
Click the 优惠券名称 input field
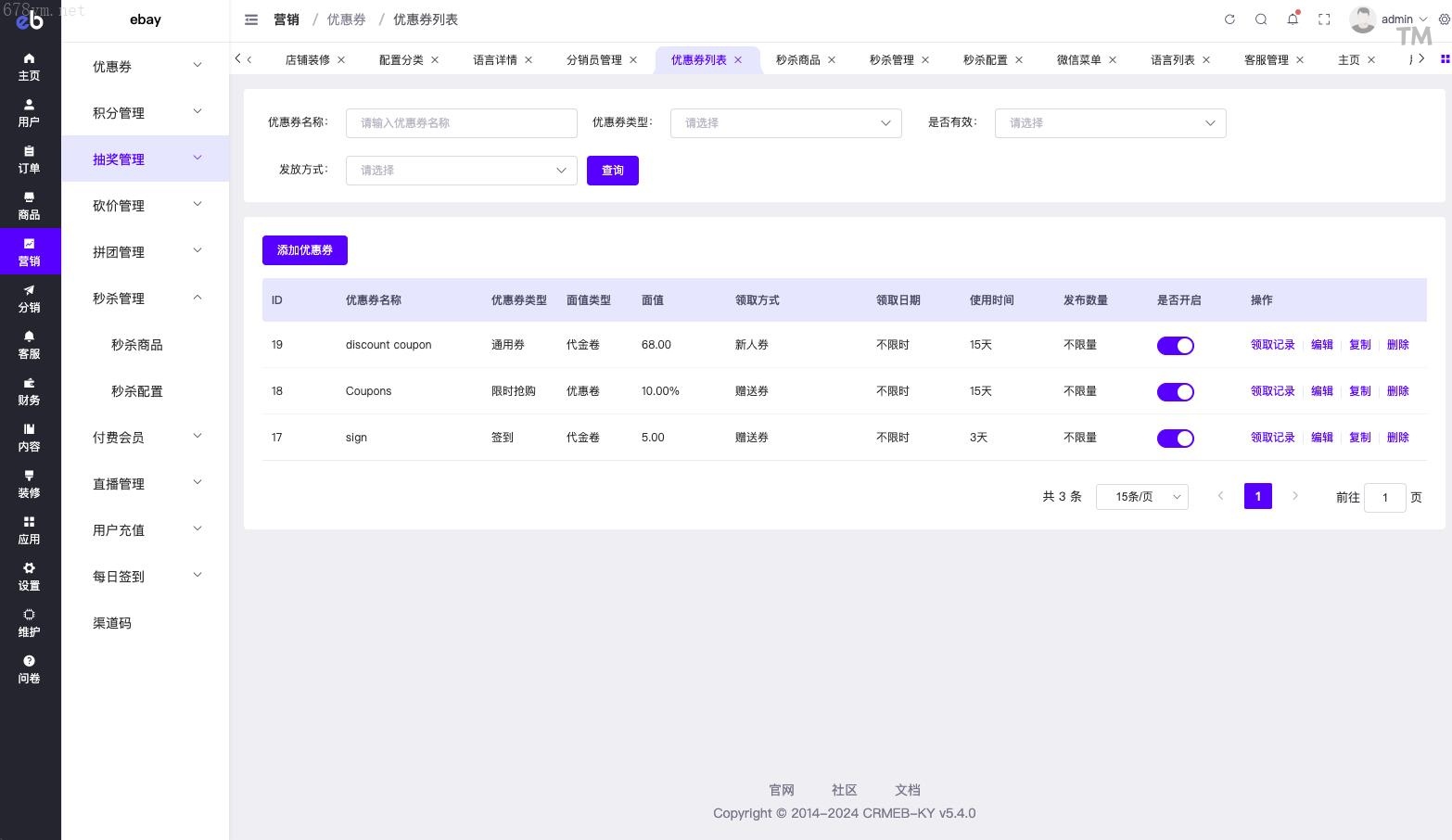tap(461, 123)
